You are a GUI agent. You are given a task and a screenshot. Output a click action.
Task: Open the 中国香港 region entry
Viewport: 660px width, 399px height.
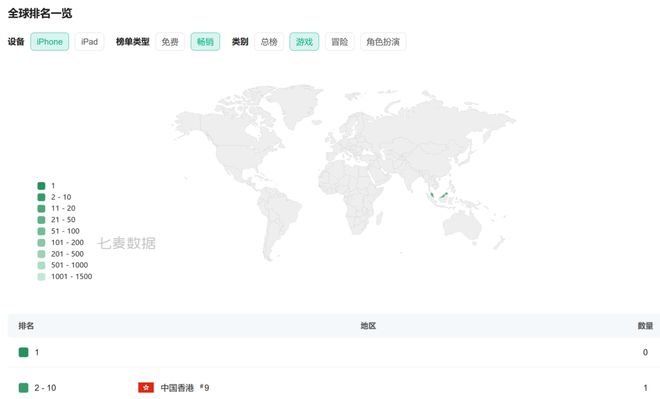coord(177,388)
